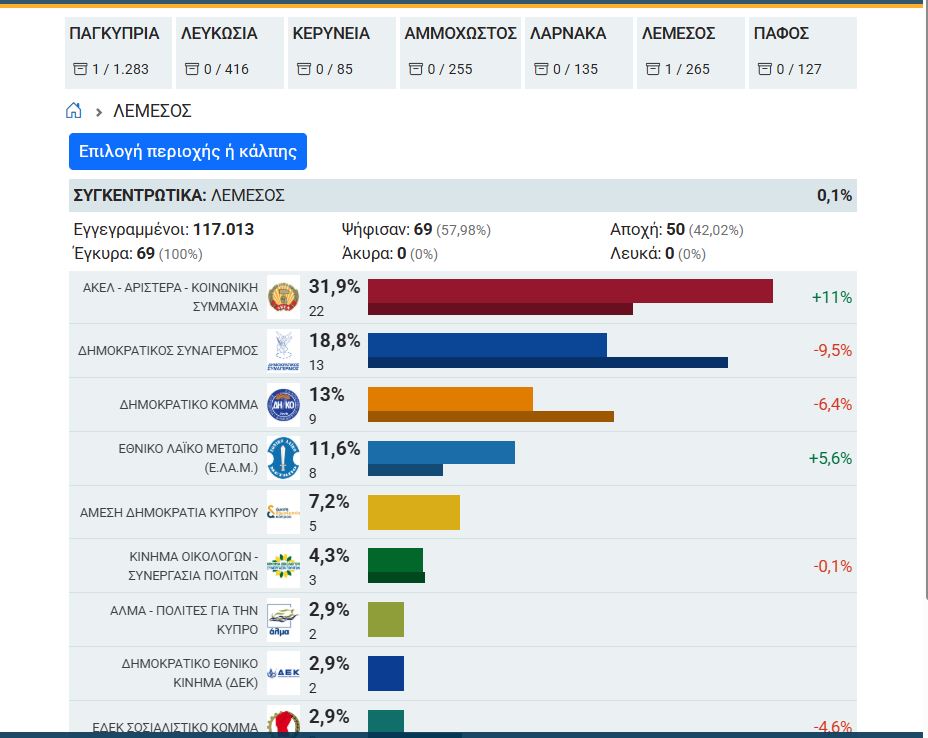Click the ΕΛΑΜ party logo

tap(283, 458)
